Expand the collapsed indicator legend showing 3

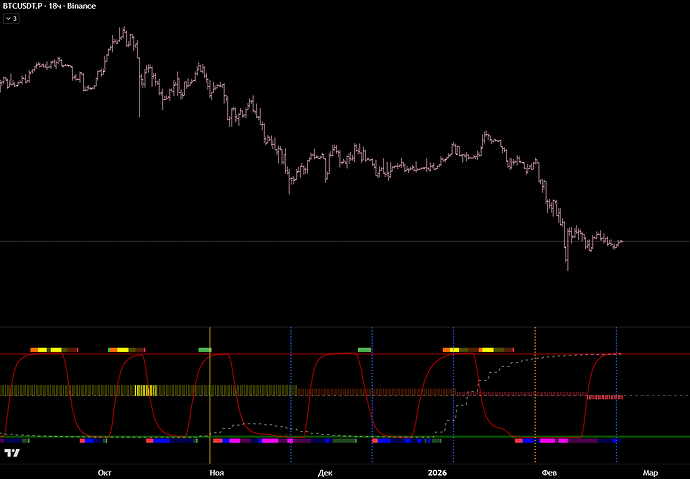[x=12, y=18]
